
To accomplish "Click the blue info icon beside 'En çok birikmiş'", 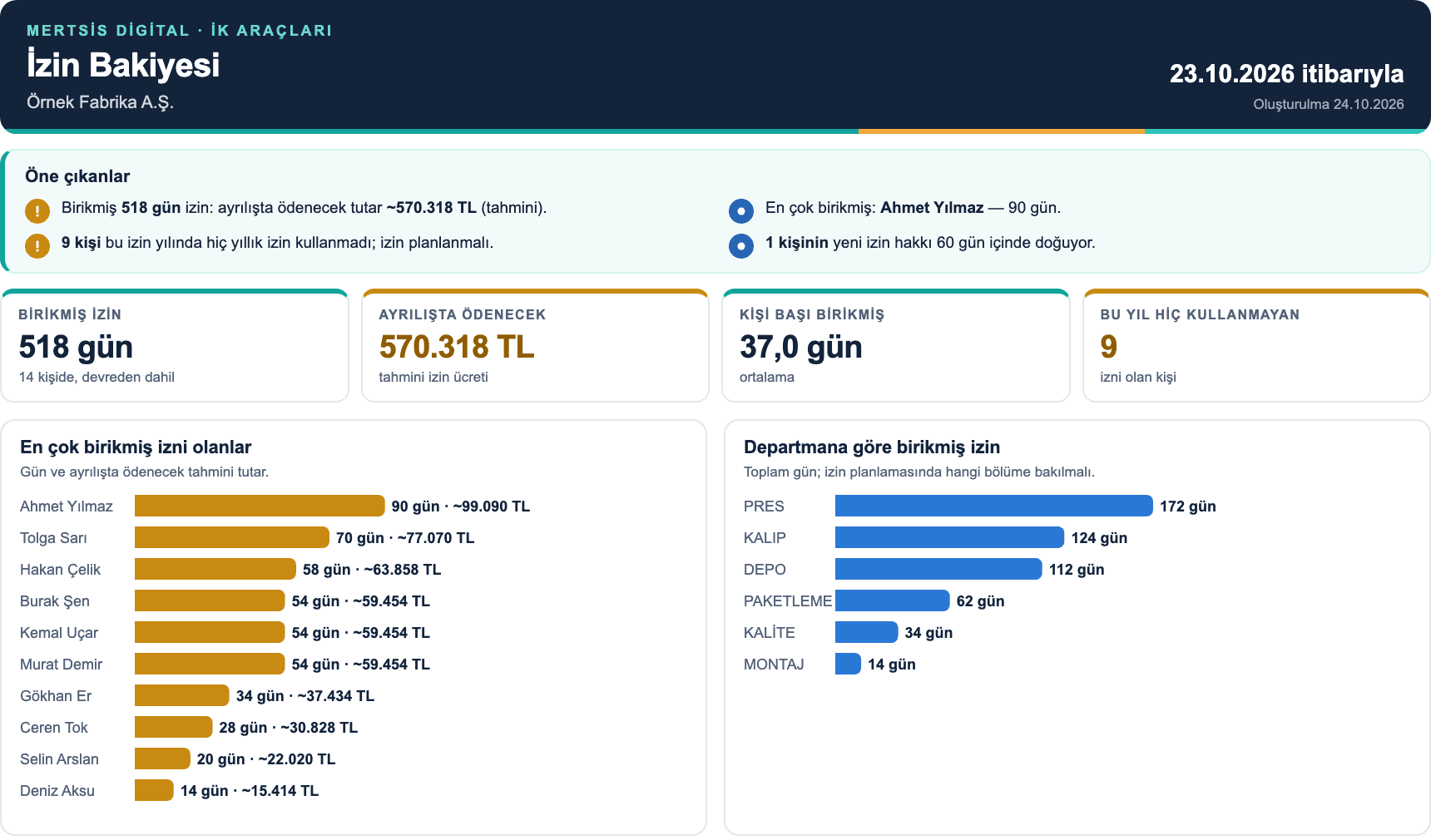I will (740, 211).
